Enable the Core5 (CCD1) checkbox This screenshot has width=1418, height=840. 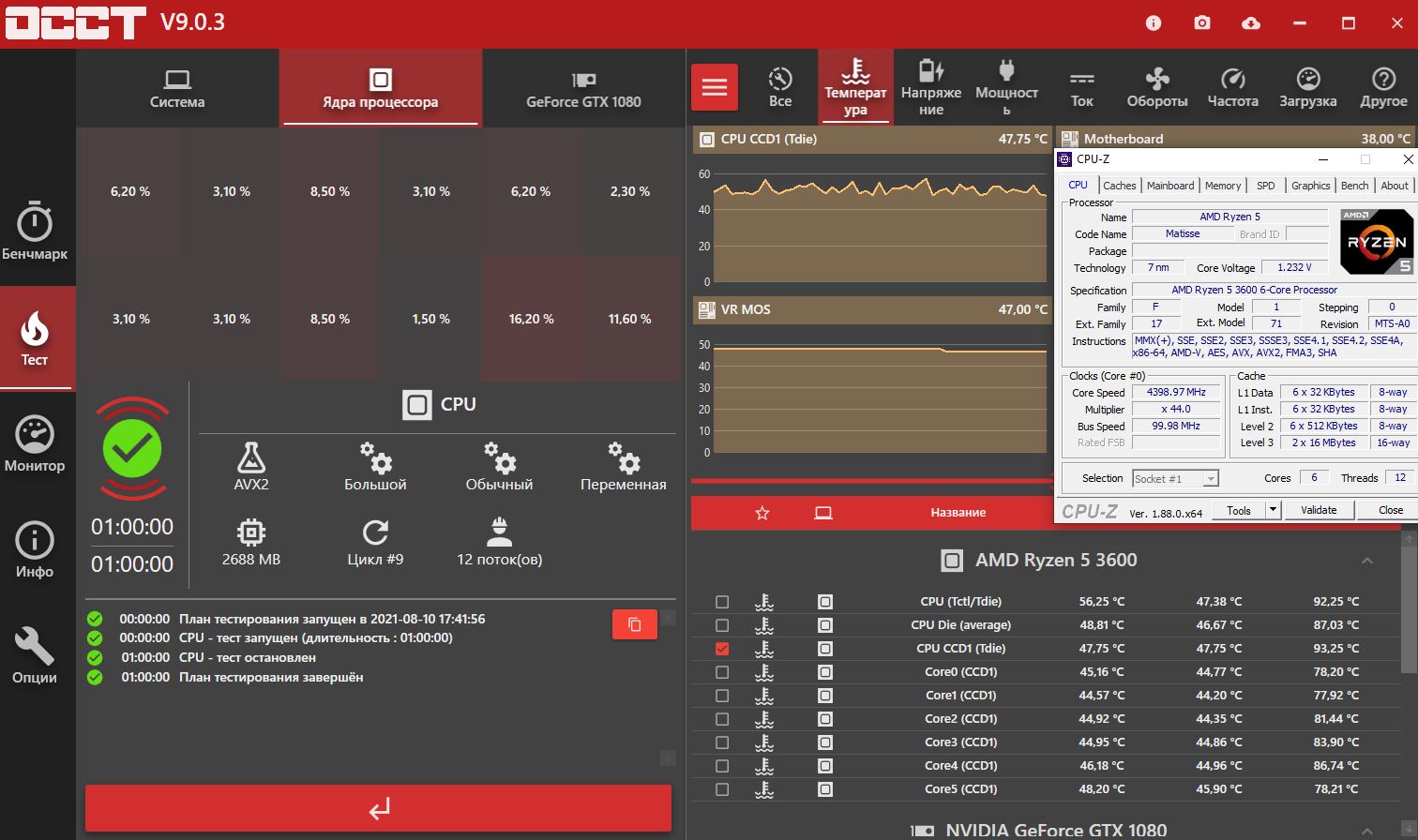(x=722, y=789)
